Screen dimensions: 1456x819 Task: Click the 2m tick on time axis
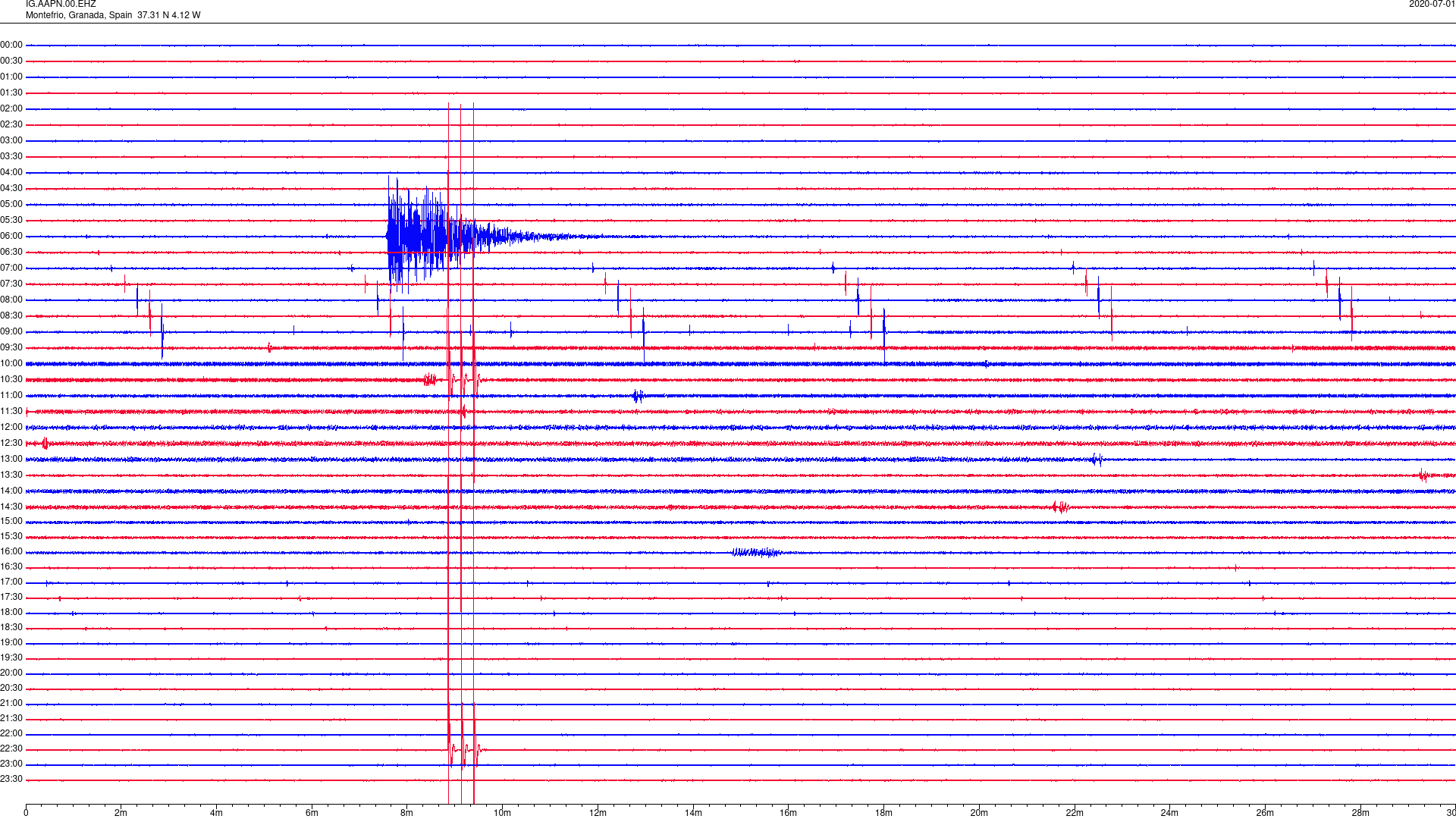121,813
